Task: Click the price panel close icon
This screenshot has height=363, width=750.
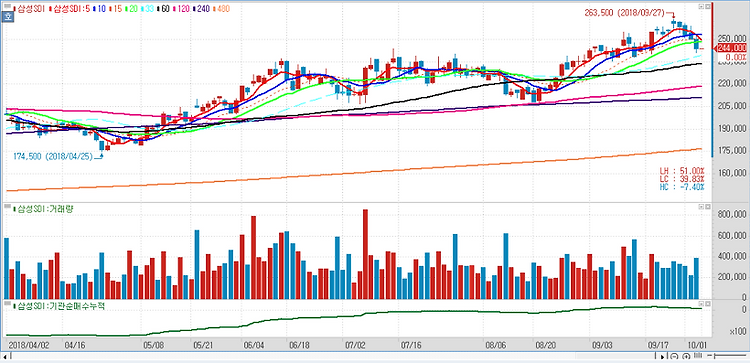Action: 707,7
